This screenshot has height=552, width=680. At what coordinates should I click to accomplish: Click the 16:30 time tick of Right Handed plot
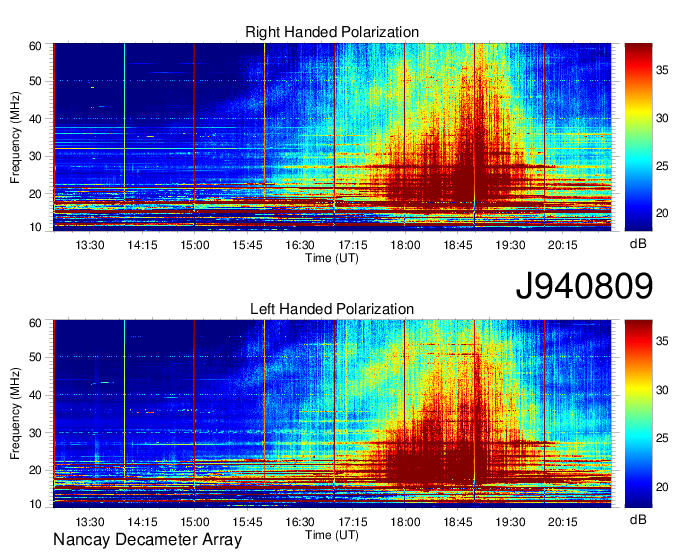(300, 245)
